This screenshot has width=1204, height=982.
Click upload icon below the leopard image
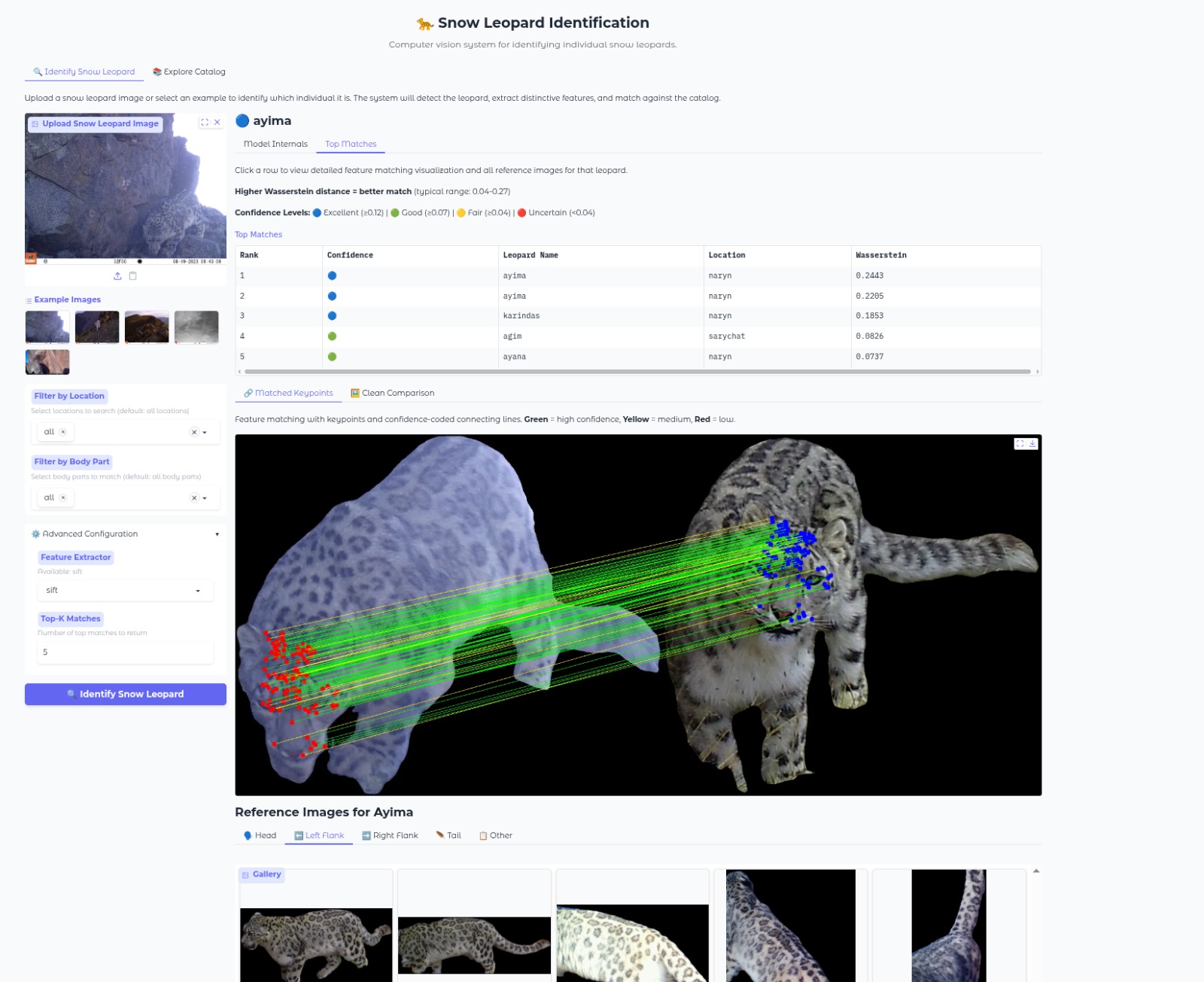pos(117,276)
